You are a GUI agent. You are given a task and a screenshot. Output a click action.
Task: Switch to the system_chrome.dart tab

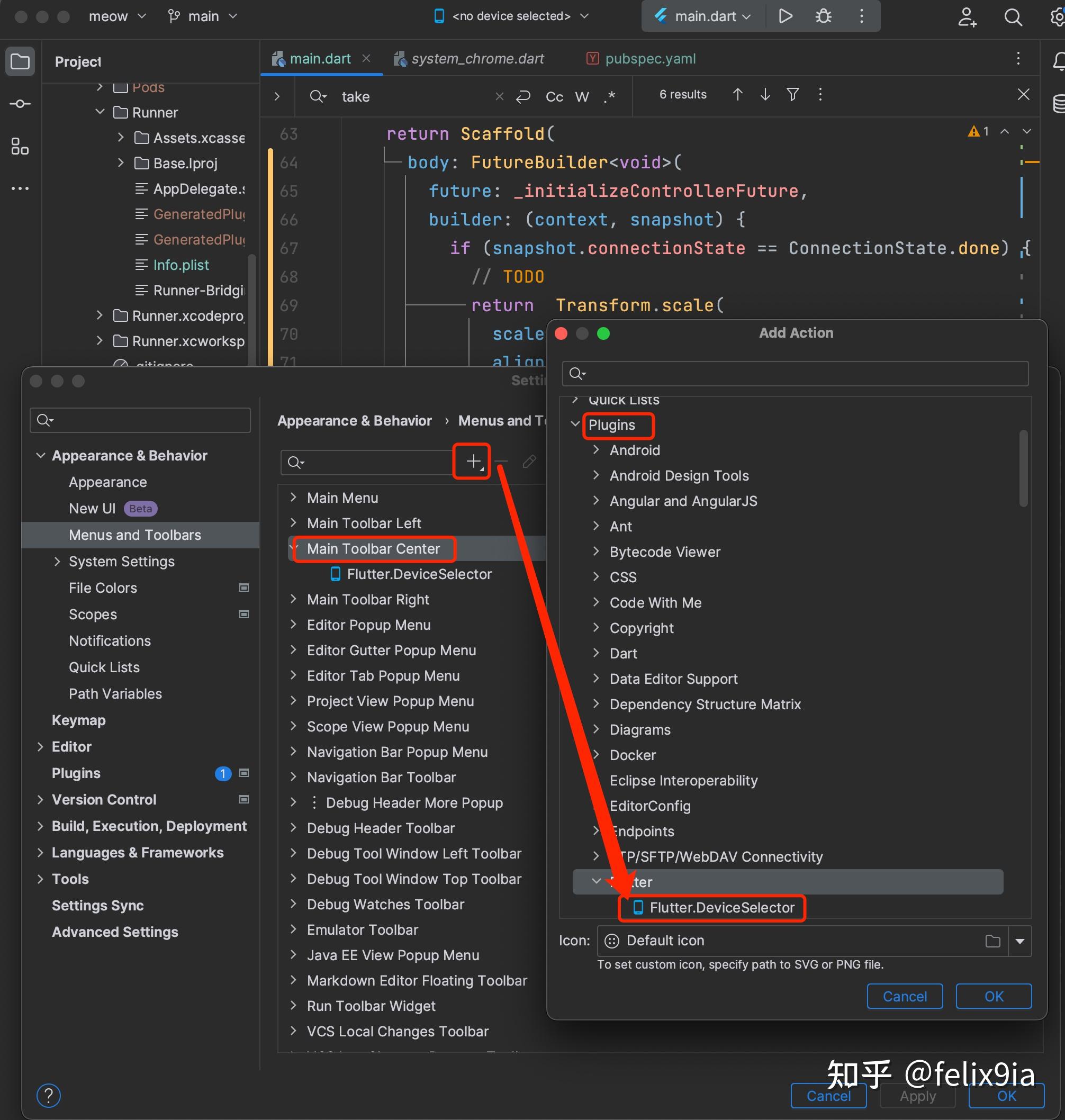[477, 58]
